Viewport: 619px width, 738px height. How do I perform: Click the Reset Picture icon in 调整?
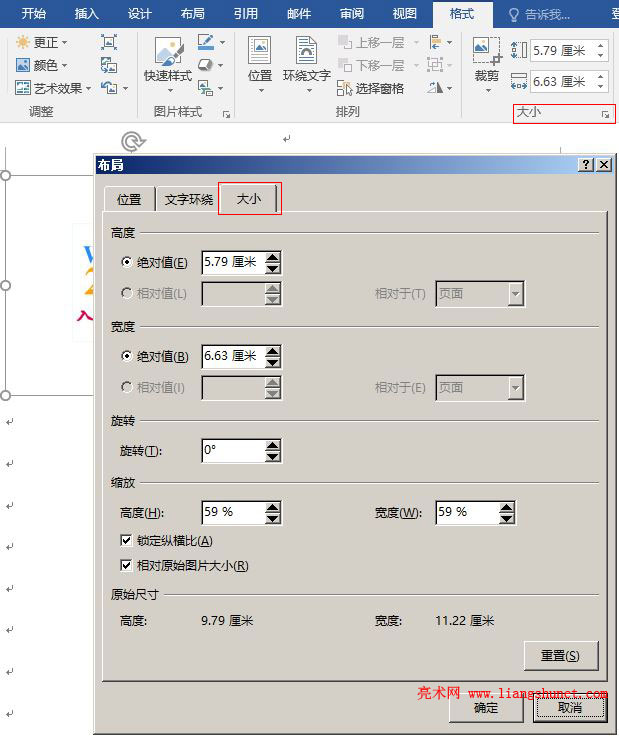[x=109, y=88]
